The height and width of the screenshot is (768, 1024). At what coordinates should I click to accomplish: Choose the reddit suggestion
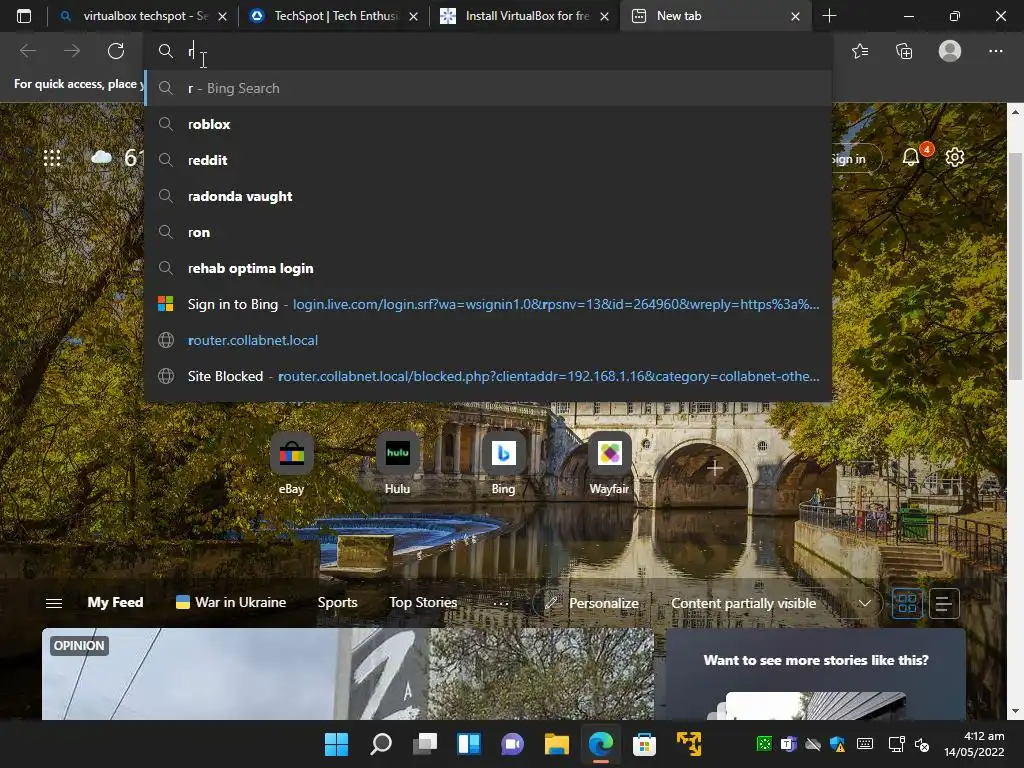[487, 160]
